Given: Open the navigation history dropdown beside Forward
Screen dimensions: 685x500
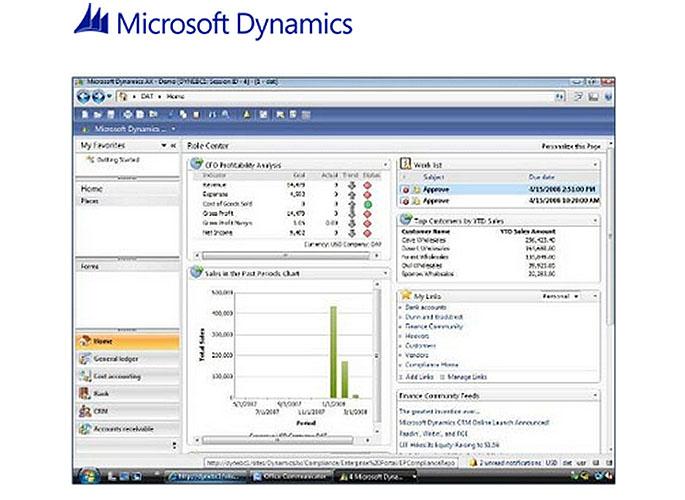Looking at the screenshot, I should (x=109, y=96).
